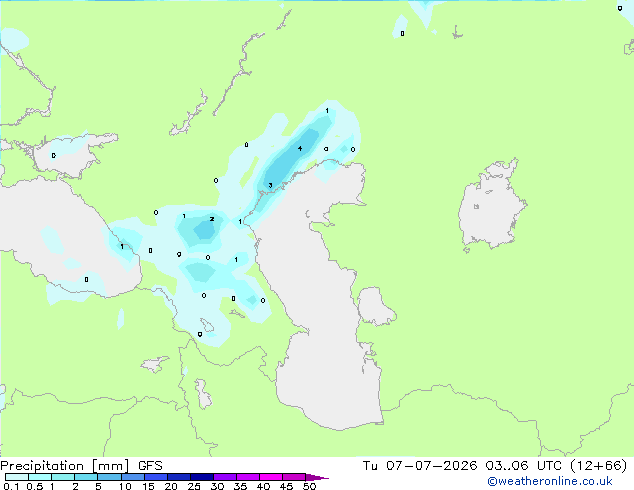Click the '10' legend scale label

coord(125,486)
